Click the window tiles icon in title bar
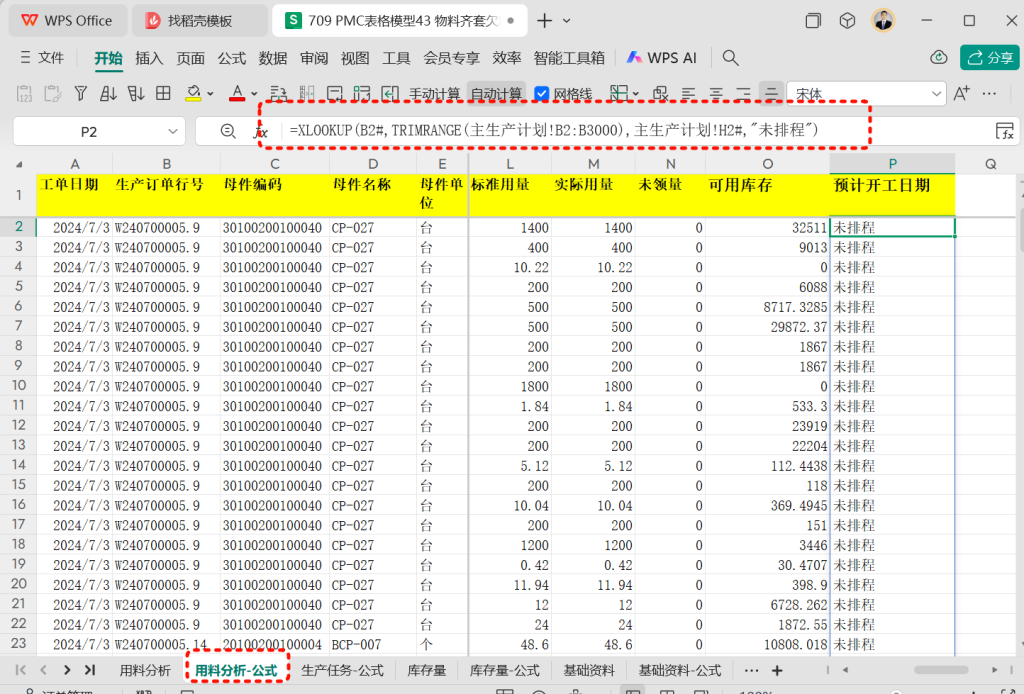Screen dimensions: 1024x694 tap(812, 21)
